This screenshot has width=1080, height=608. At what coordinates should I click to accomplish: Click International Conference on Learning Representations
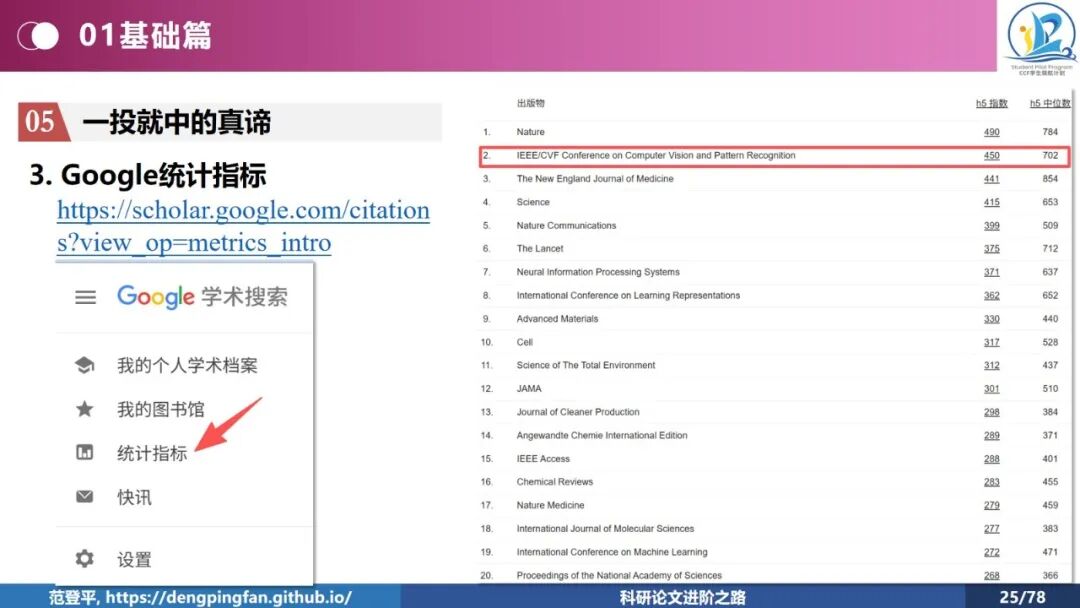click(628, 295)
